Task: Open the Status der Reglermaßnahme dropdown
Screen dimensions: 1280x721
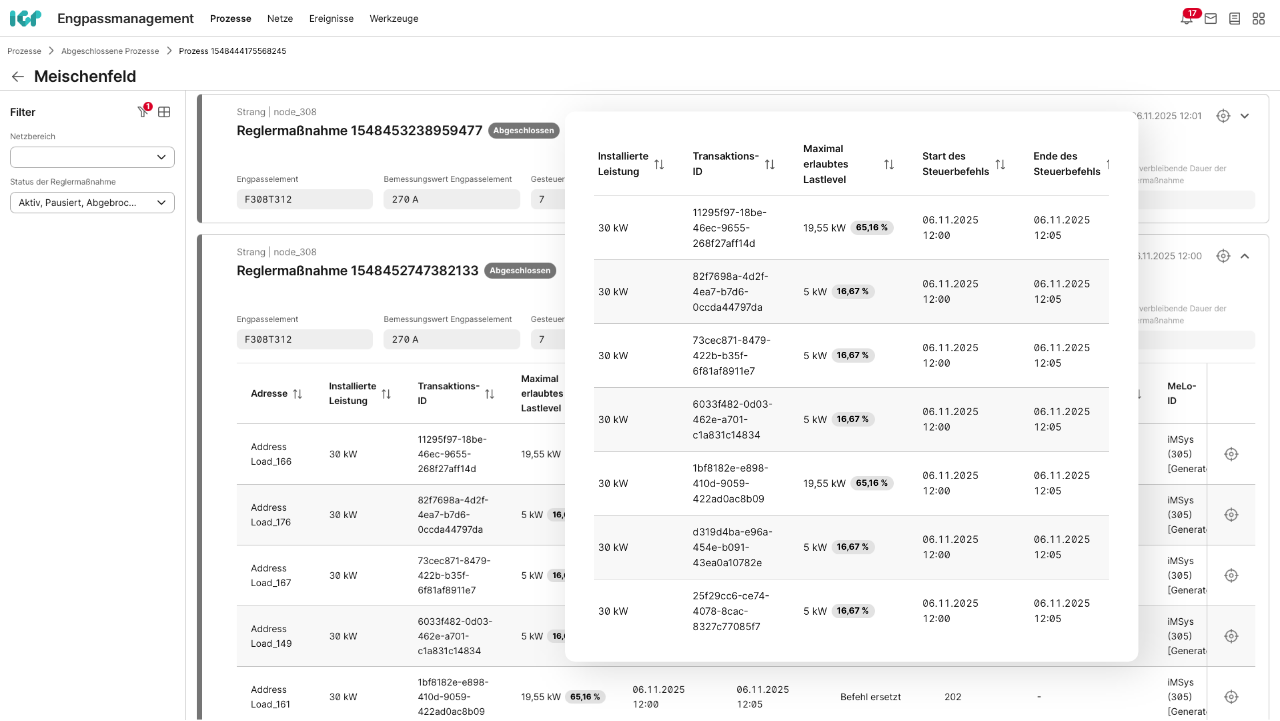Action: 92,203
